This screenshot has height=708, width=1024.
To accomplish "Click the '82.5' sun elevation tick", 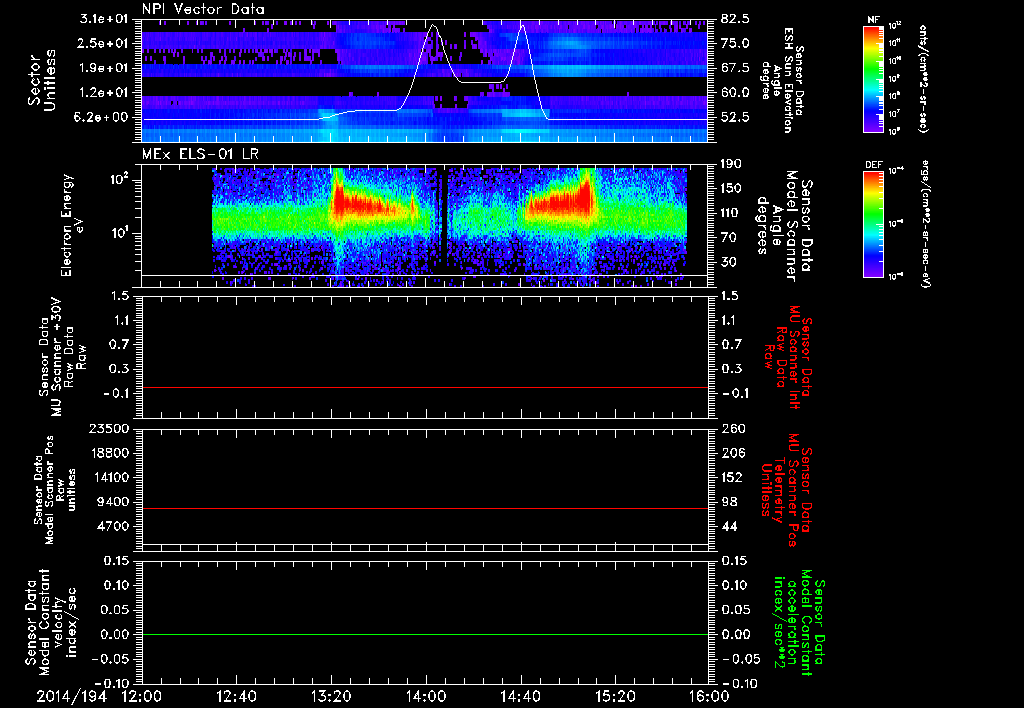I will click(735, 19).
